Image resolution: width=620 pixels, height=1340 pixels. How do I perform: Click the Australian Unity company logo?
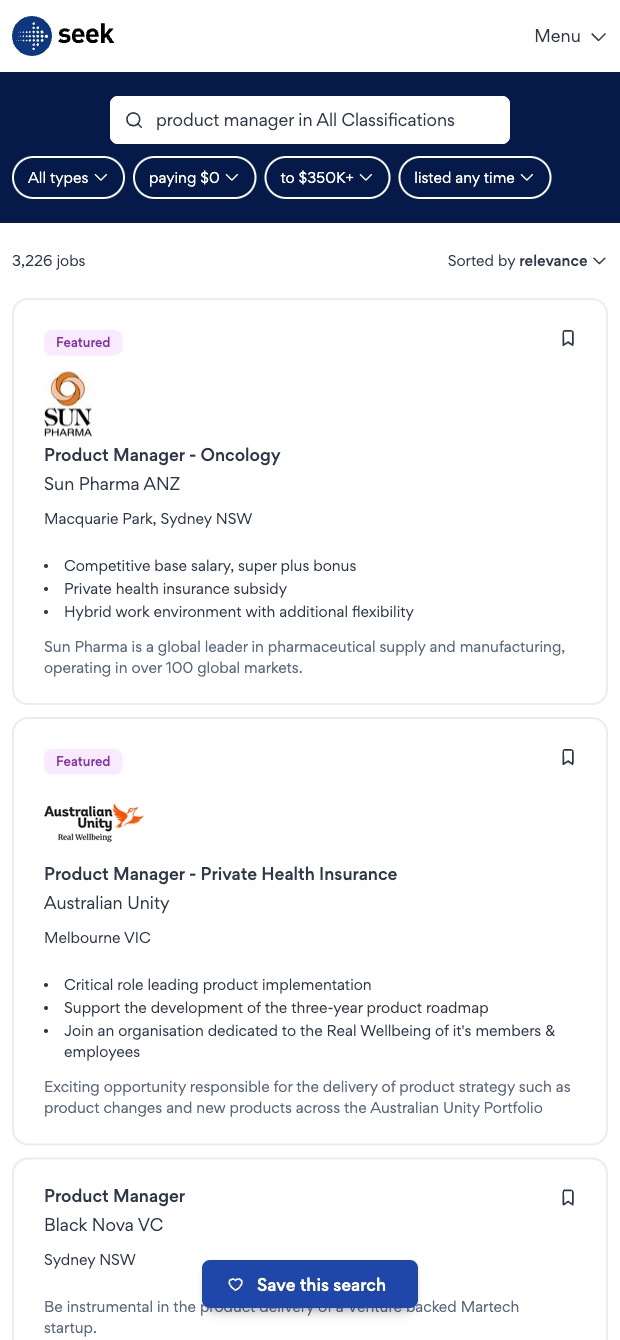click(x=94, y=822)
